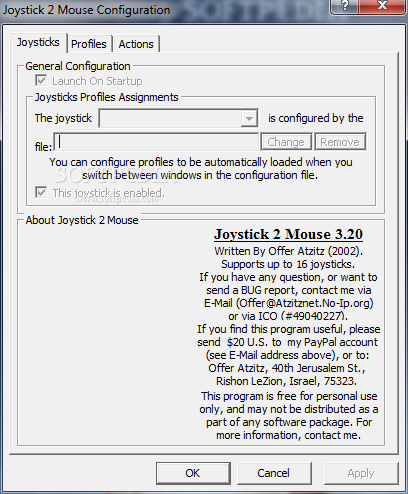Screen dimensions: 408x494
Task: Click the 'Joysticks Profiles Assignments' group label
Action: pos(107,97)
